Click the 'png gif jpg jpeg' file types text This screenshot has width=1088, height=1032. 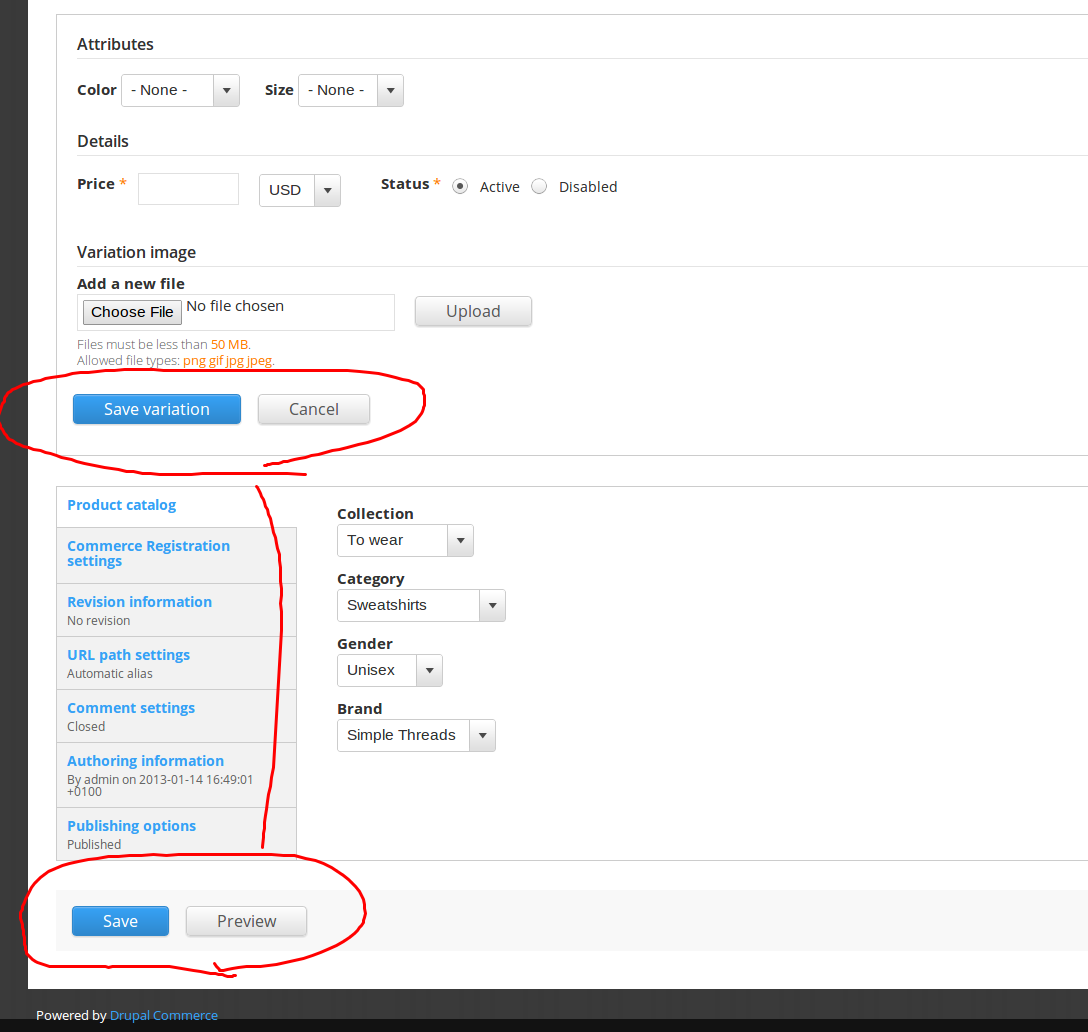tap(228, 361)
